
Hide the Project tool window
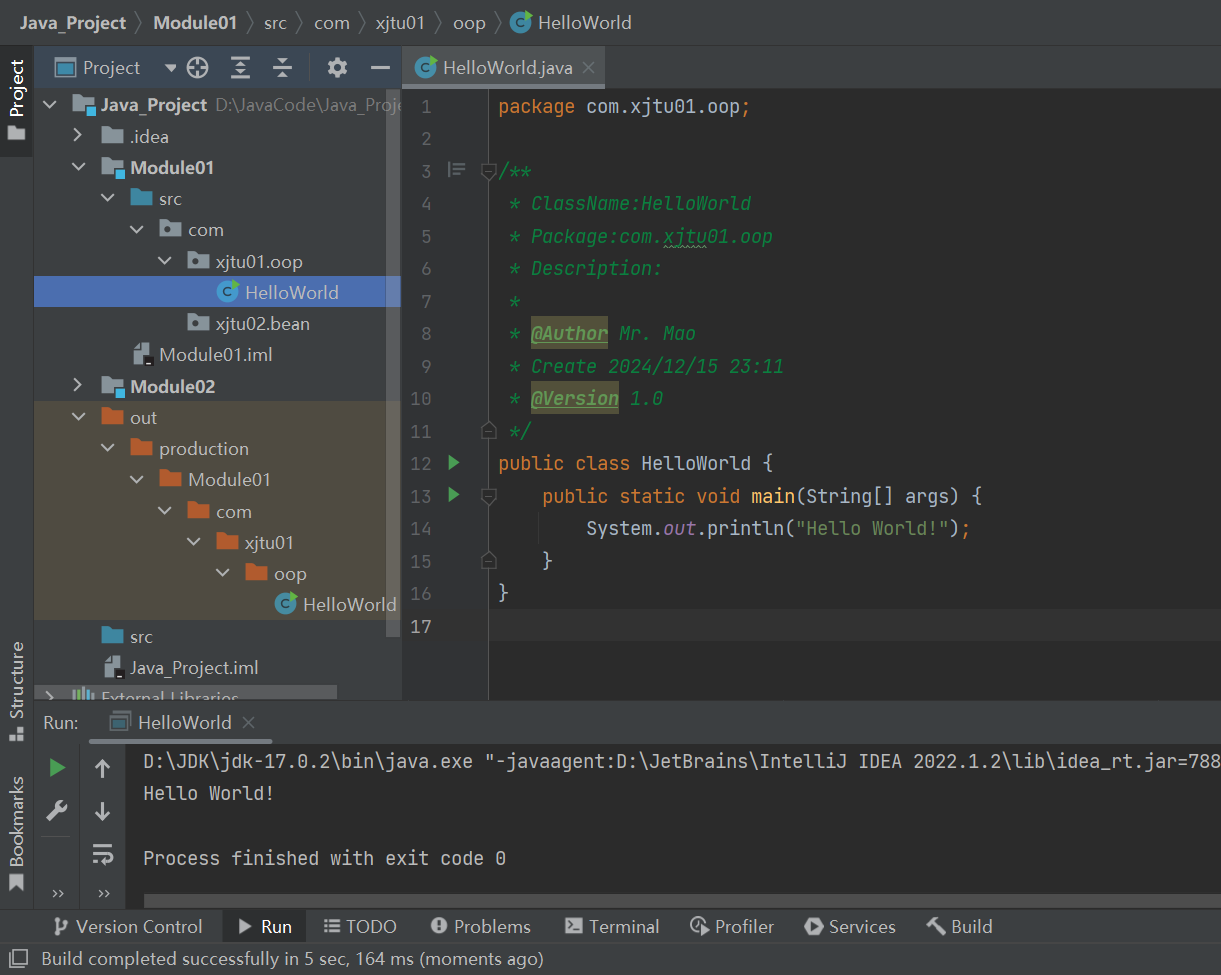click(380, 68)
